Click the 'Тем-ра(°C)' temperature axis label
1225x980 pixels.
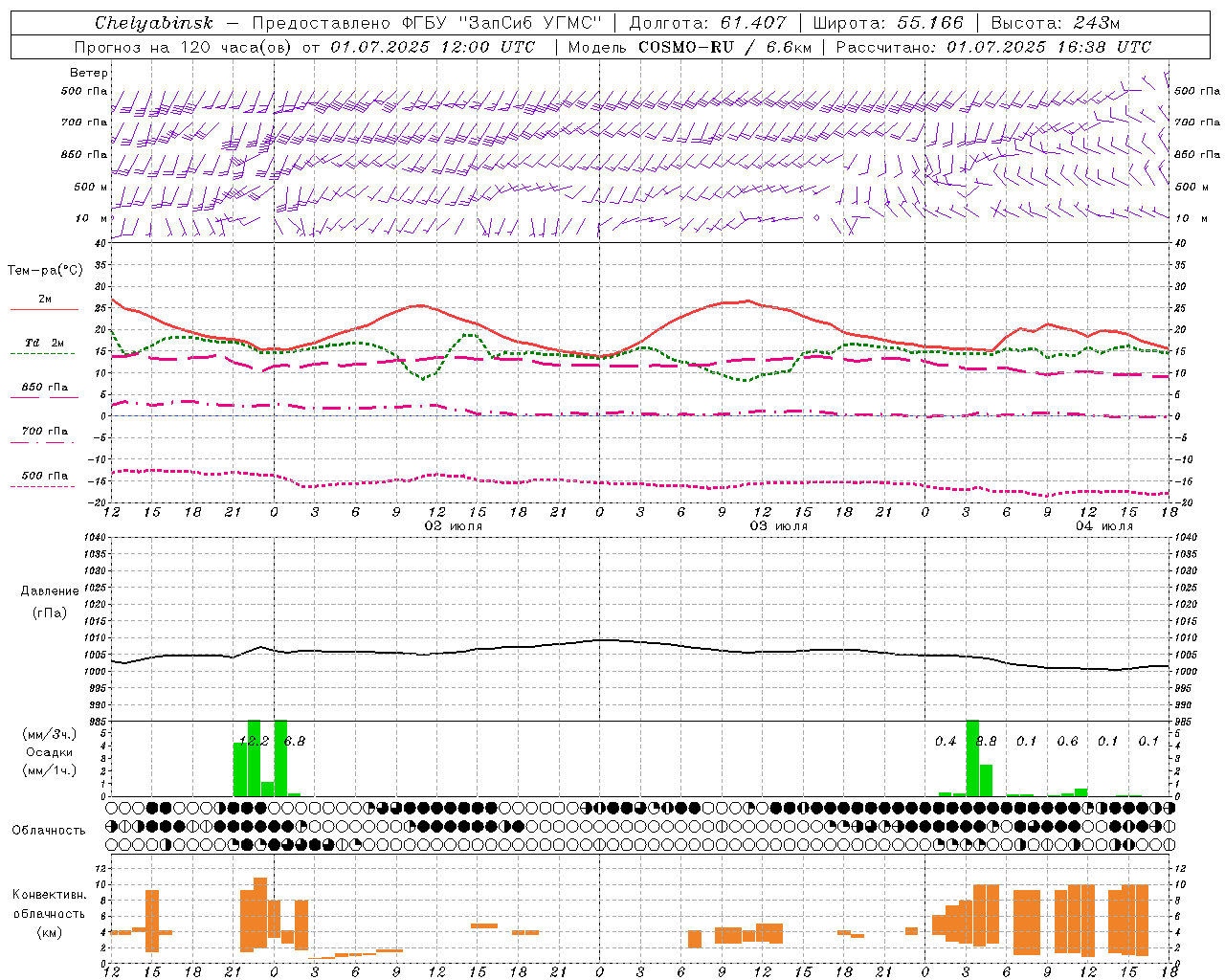45,271
